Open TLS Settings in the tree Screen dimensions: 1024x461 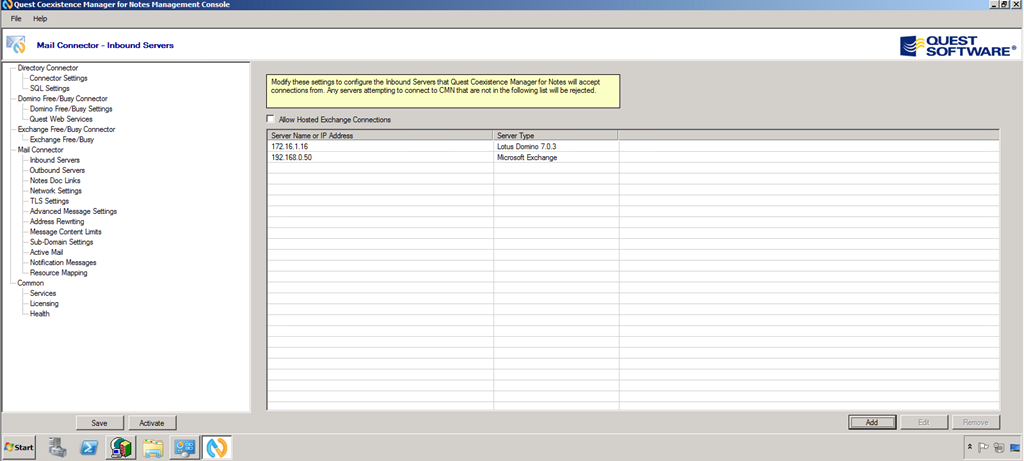(50, 201)
